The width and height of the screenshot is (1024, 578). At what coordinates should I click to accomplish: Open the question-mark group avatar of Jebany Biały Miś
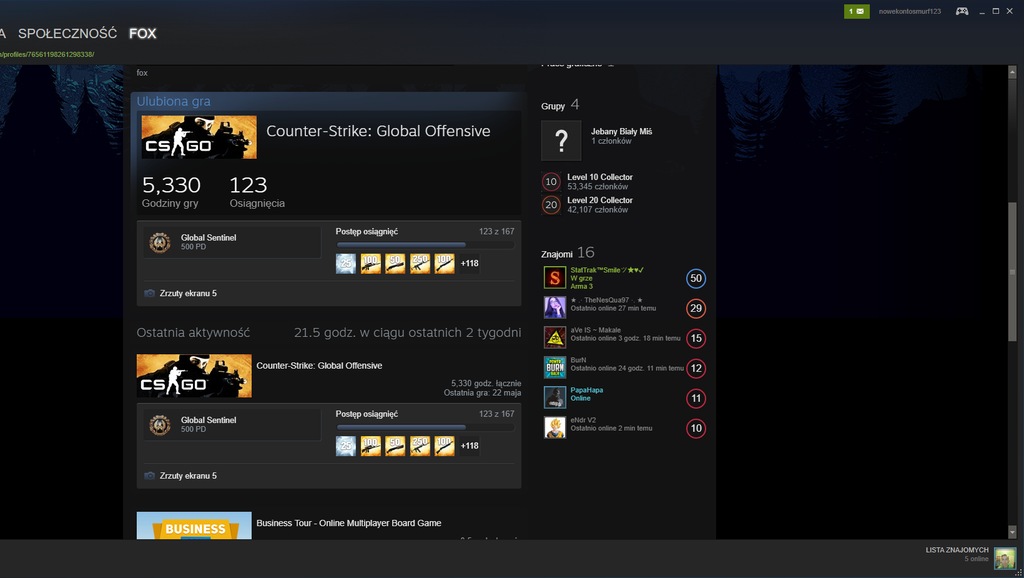click(x=561, y=140)
